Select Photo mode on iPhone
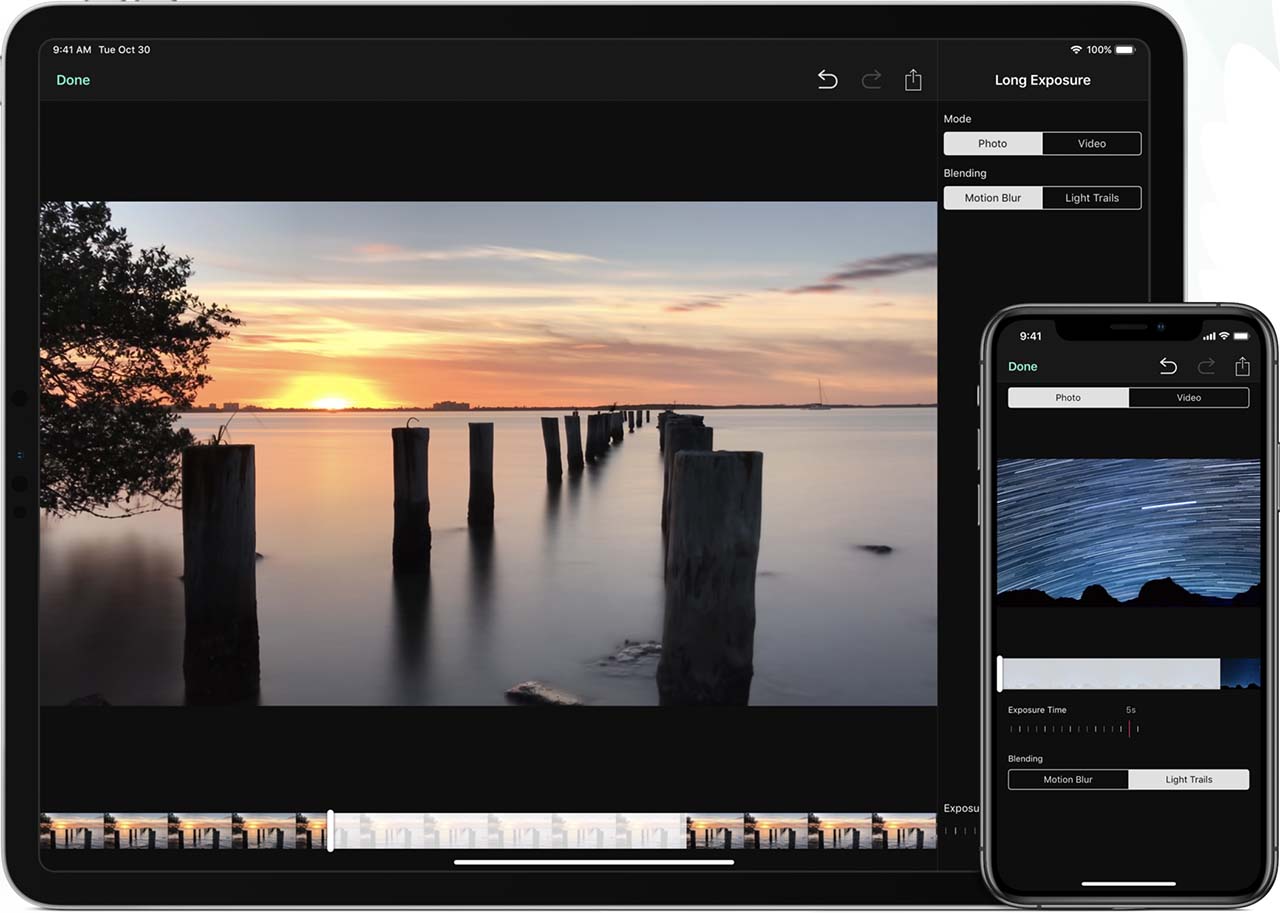The height and width of the screenshot is (913, 1280). click(x=1068, y=398)
